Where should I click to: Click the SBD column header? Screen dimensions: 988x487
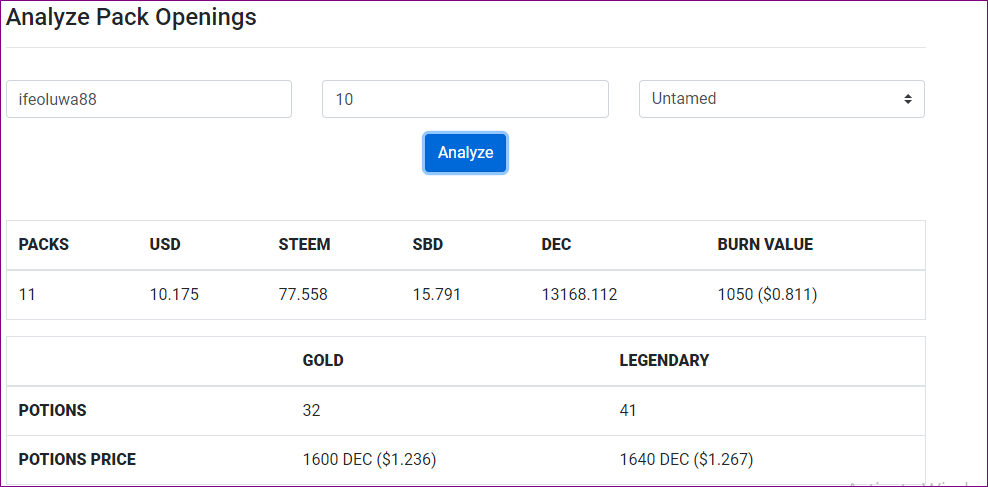point(427,244)
